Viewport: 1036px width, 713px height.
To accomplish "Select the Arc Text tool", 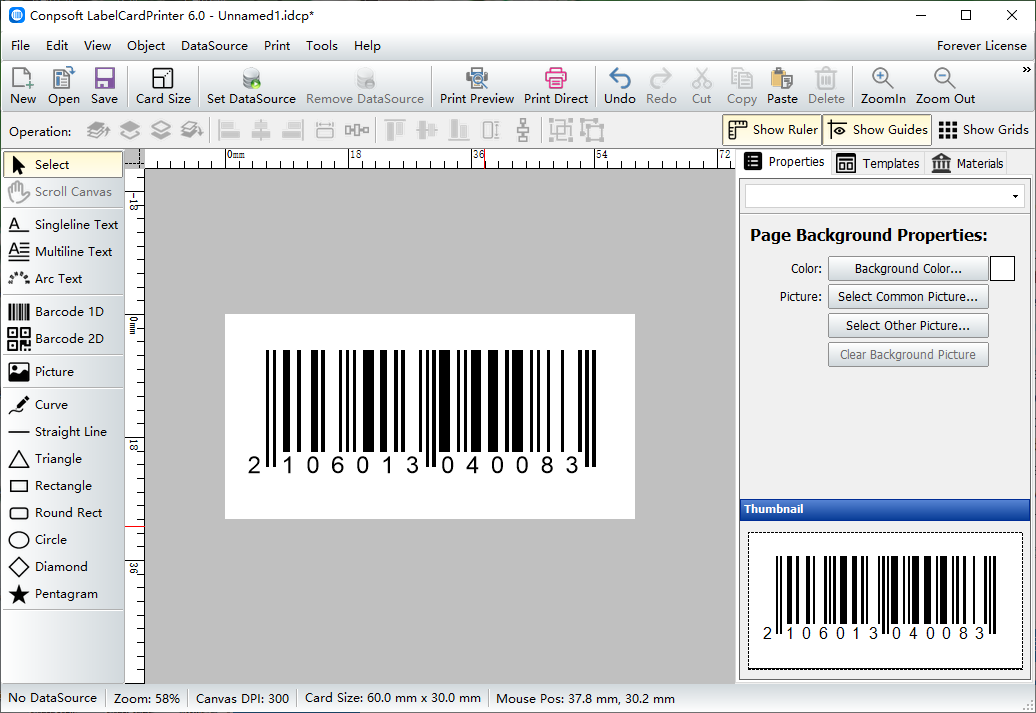I will pyautogui.click(x=63, y=279).
